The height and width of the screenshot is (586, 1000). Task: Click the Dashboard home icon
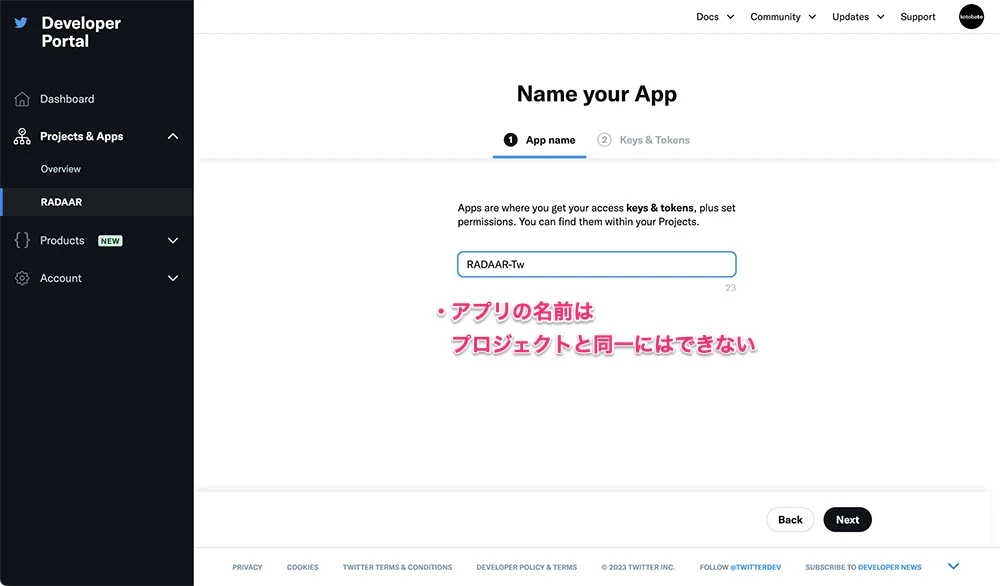tap(22, 99)
